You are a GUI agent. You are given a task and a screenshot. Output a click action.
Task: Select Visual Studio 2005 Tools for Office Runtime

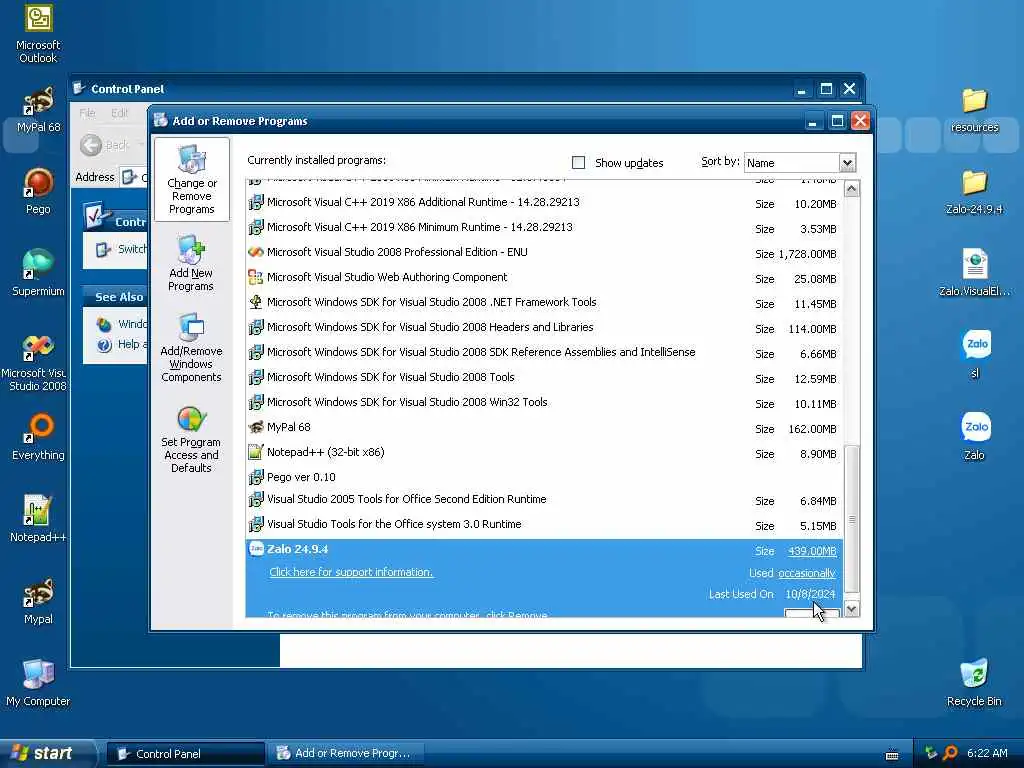[544, 500]
